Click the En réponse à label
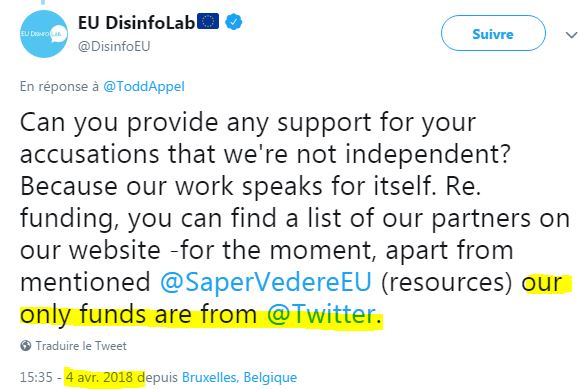 click(x=59, y=87)
